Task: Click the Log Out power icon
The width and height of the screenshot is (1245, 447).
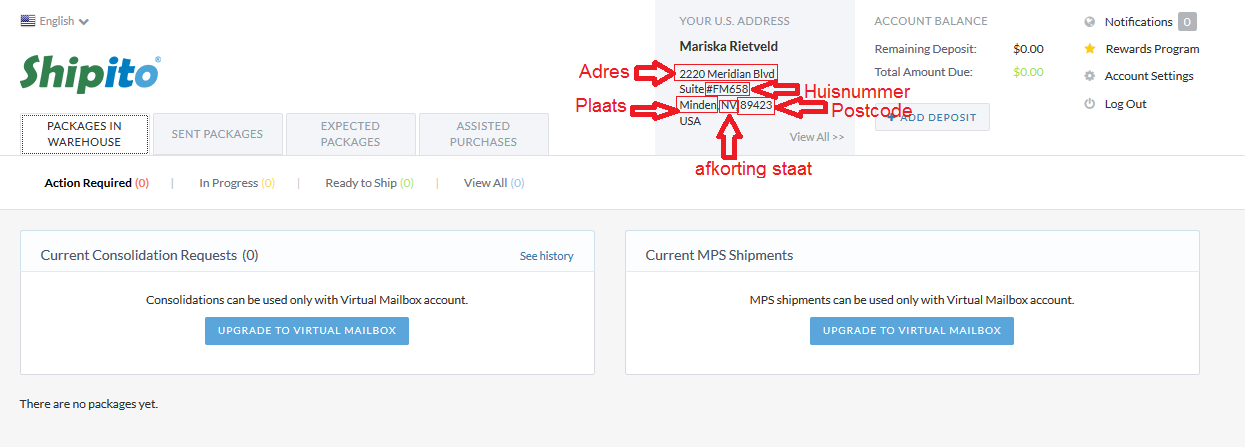Action: (x=1090, y=104)
